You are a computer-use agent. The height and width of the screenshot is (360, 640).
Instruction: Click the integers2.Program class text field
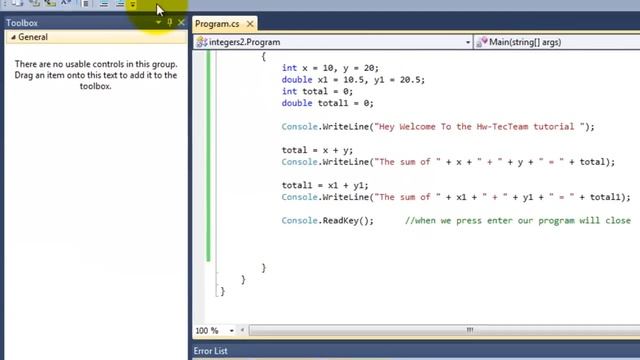[333, 42]
